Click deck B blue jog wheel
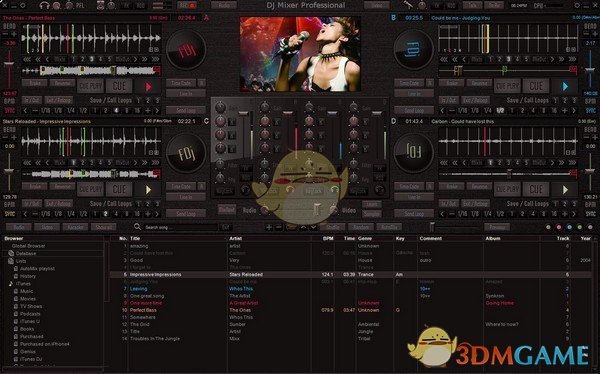This screenshot has width=600, height=374. pyautogui.click(x=413, y=50)
